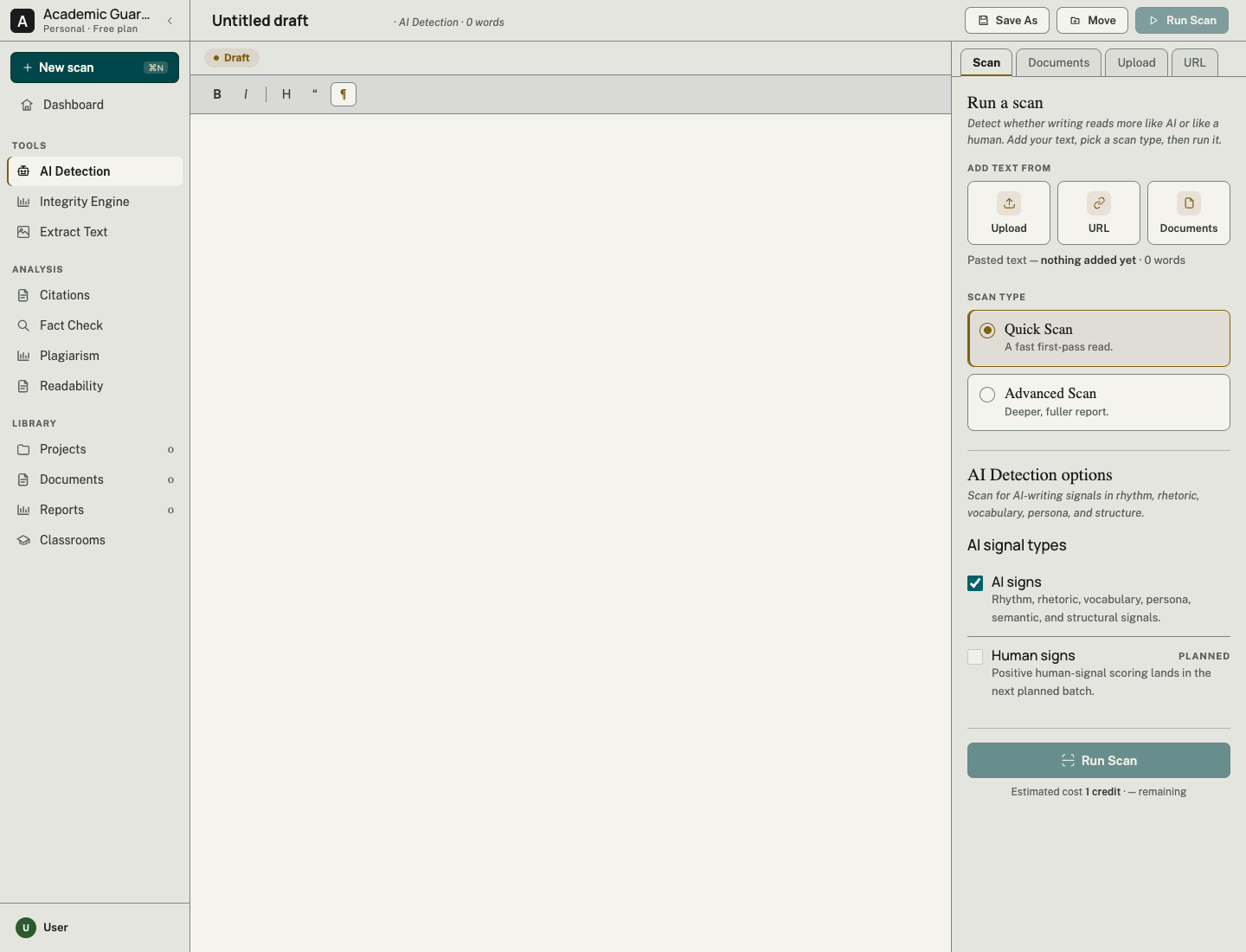This screenshot has width=1246, height=952.
Task: Open the Fact Check magnifier icon
Action: point(23,325)
